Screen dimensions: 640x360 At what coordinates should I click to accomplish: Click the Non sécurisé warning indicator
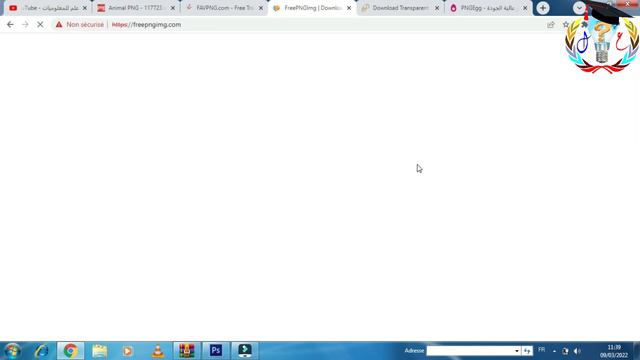[x=80, y=24]
